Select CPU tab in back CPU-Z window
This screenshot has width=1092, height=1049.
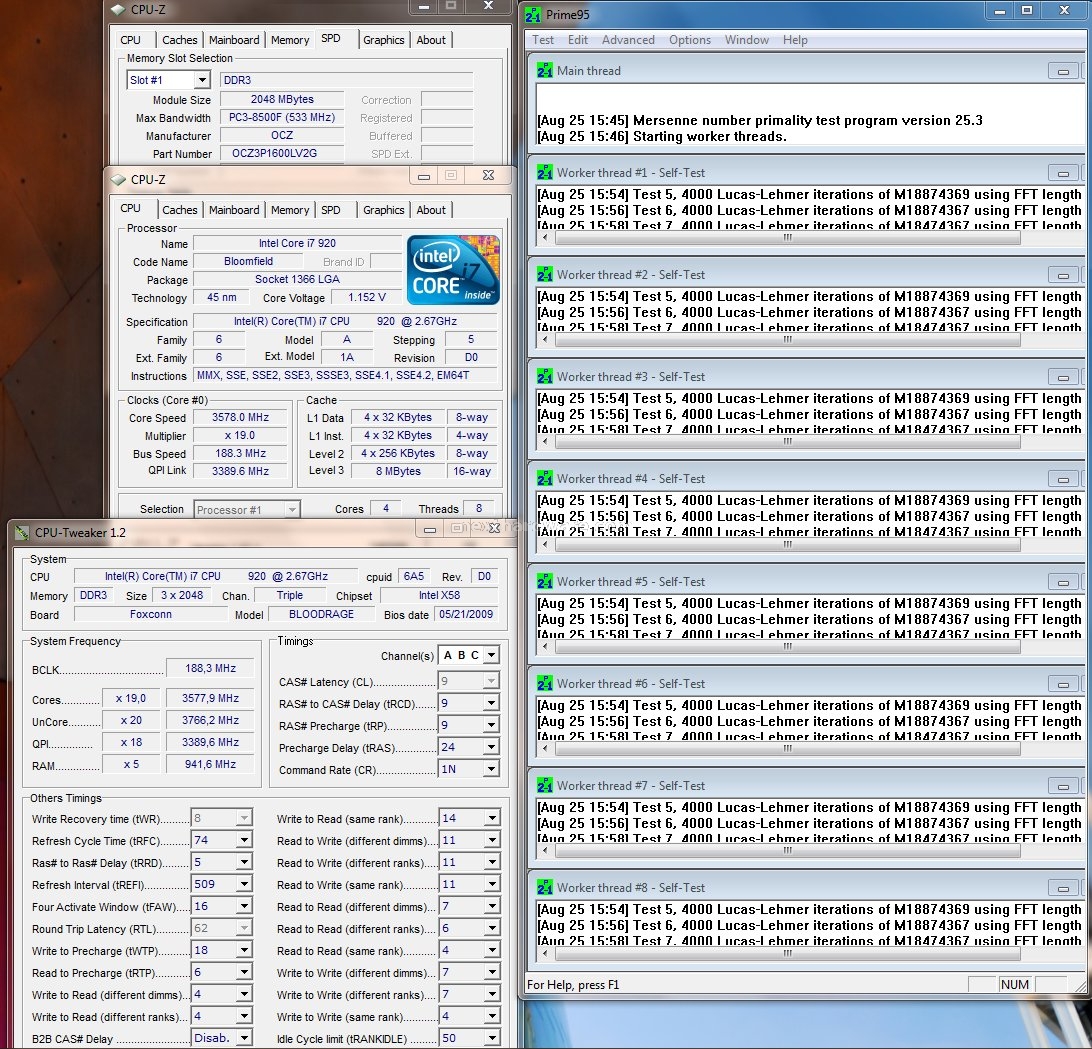coord(130,40)
